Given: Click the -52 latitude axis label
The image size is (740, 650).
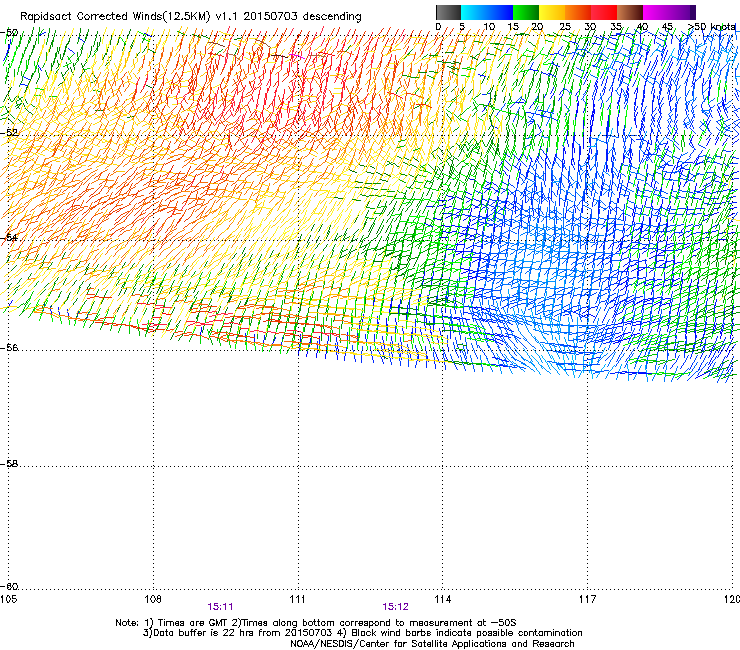Looking at the screenshot, I should [9, 133].
